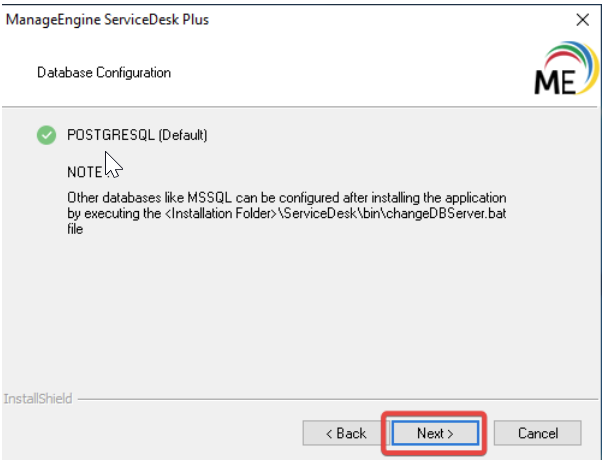Click the colored arcs above the ME logo
The height and width of the screenshot is (461, 605).
point(567,57)
